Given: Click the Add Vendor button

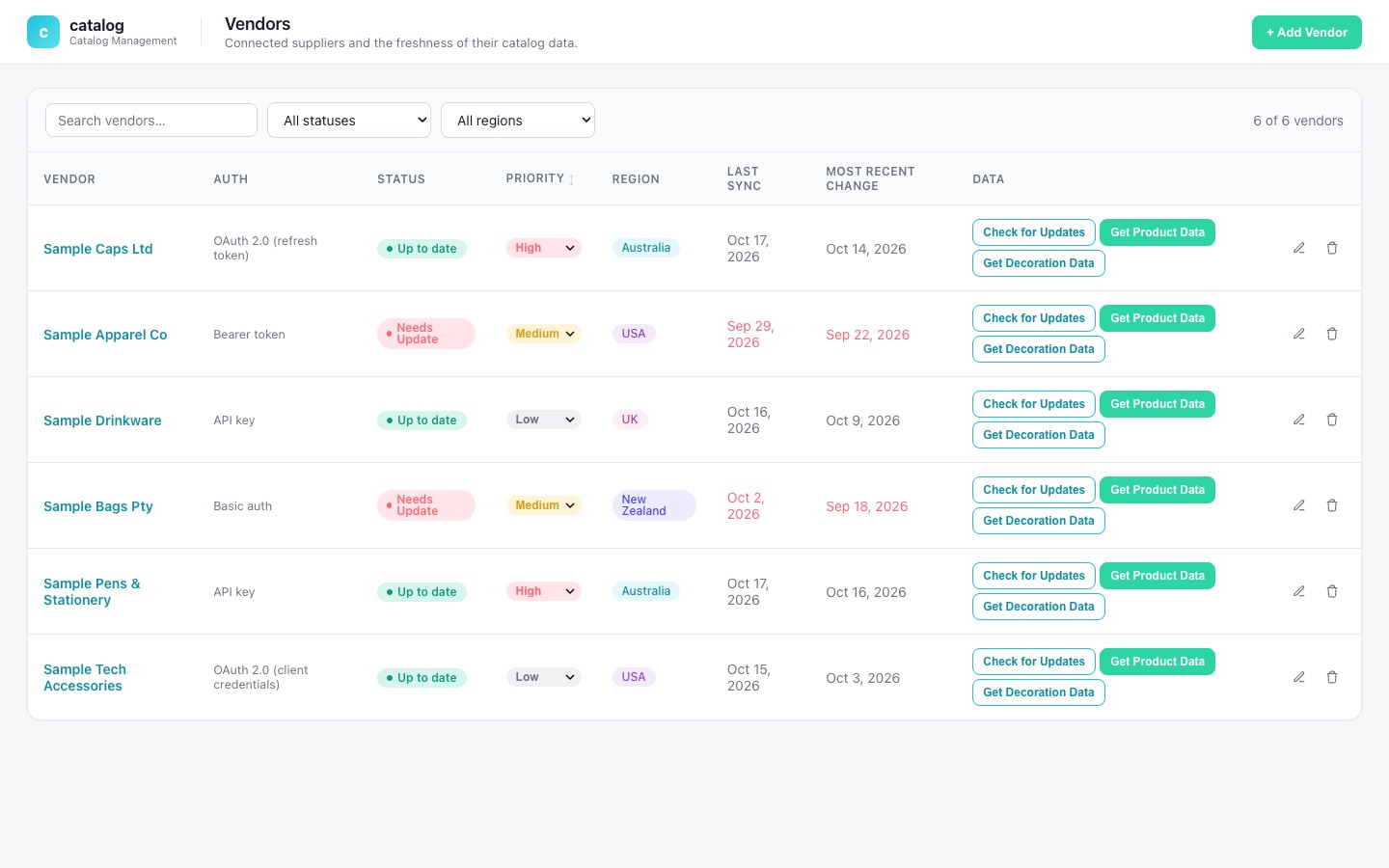Looking at the screenshot, I should [x=1307, y=32].
